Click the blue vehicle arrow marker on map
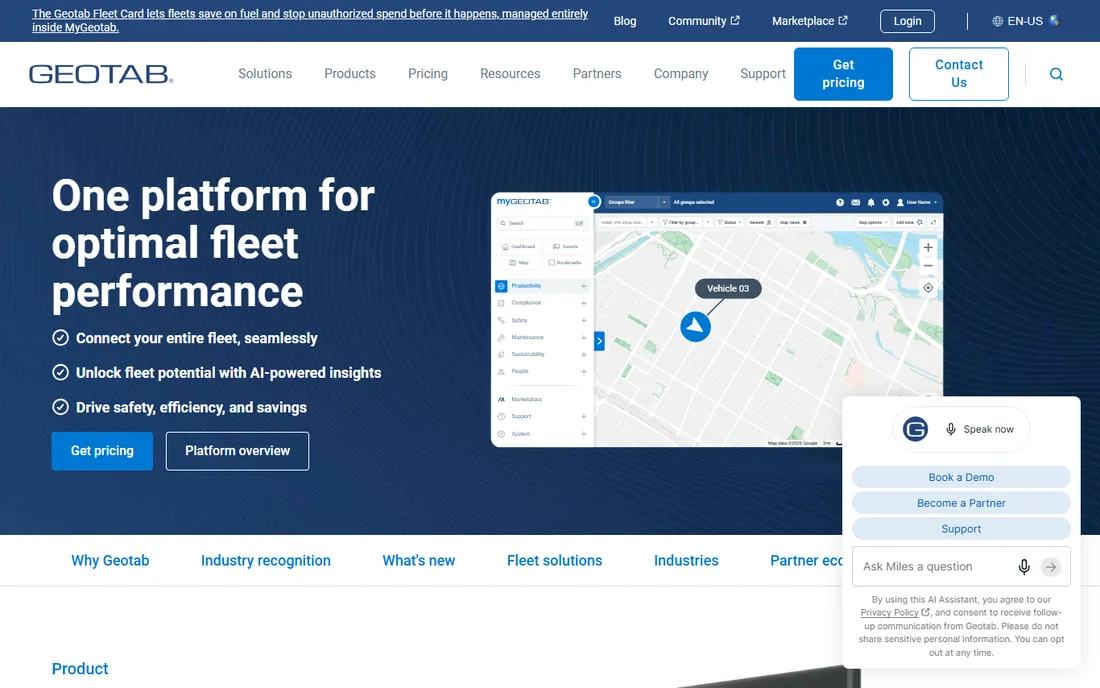 pyautogui.click(x=695, y=327)
